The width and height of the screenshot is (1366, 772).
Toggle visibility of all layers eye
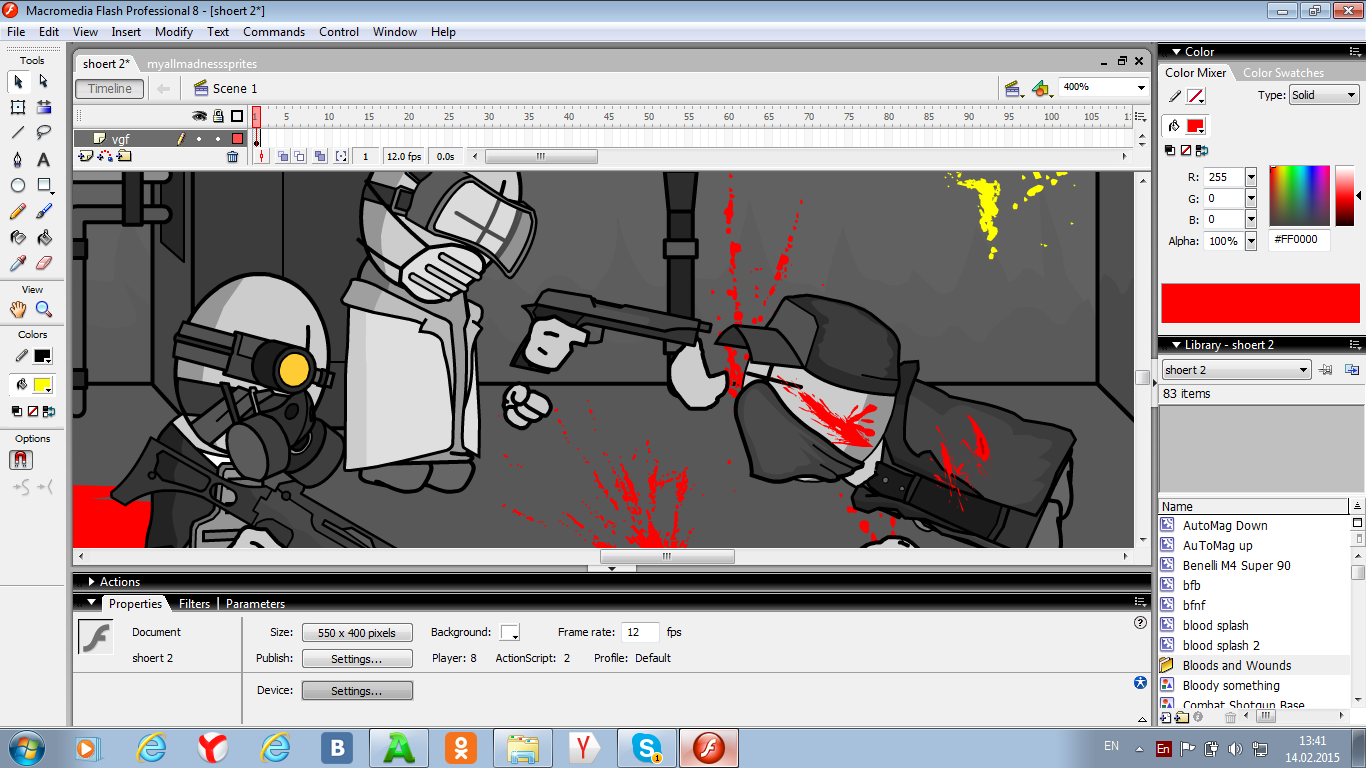199,116
